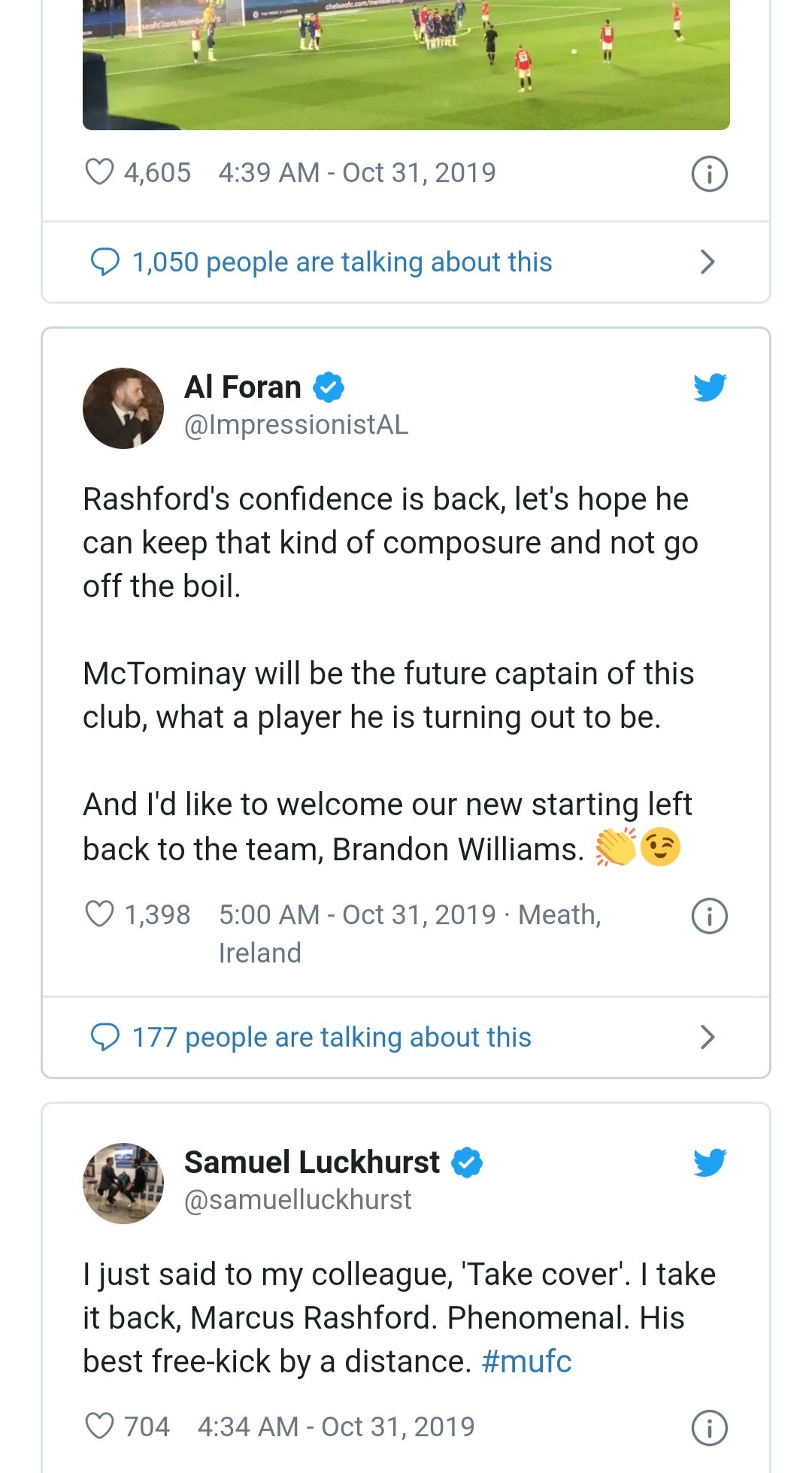Click the Twitter bird icon on Al Foran's tweet
This screenshot has height=1473, width=812.
pyautogui.click(x=709, y=388)
